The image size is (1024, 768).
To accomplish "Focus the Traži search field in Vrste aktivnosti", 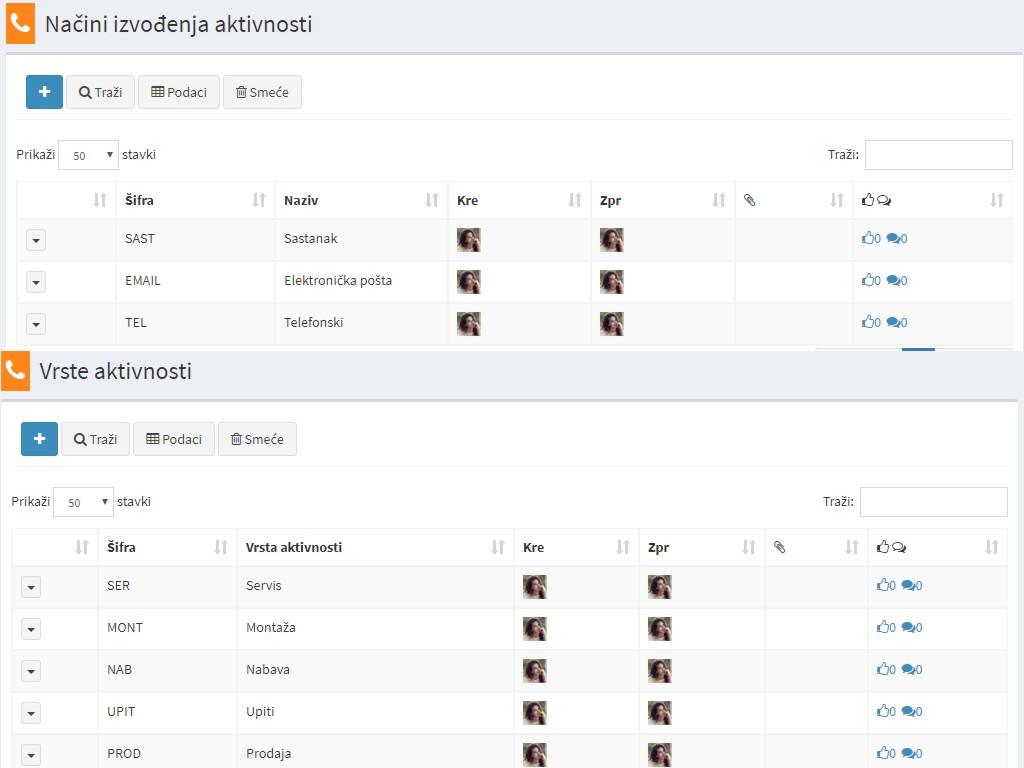I will pos(933,502).
